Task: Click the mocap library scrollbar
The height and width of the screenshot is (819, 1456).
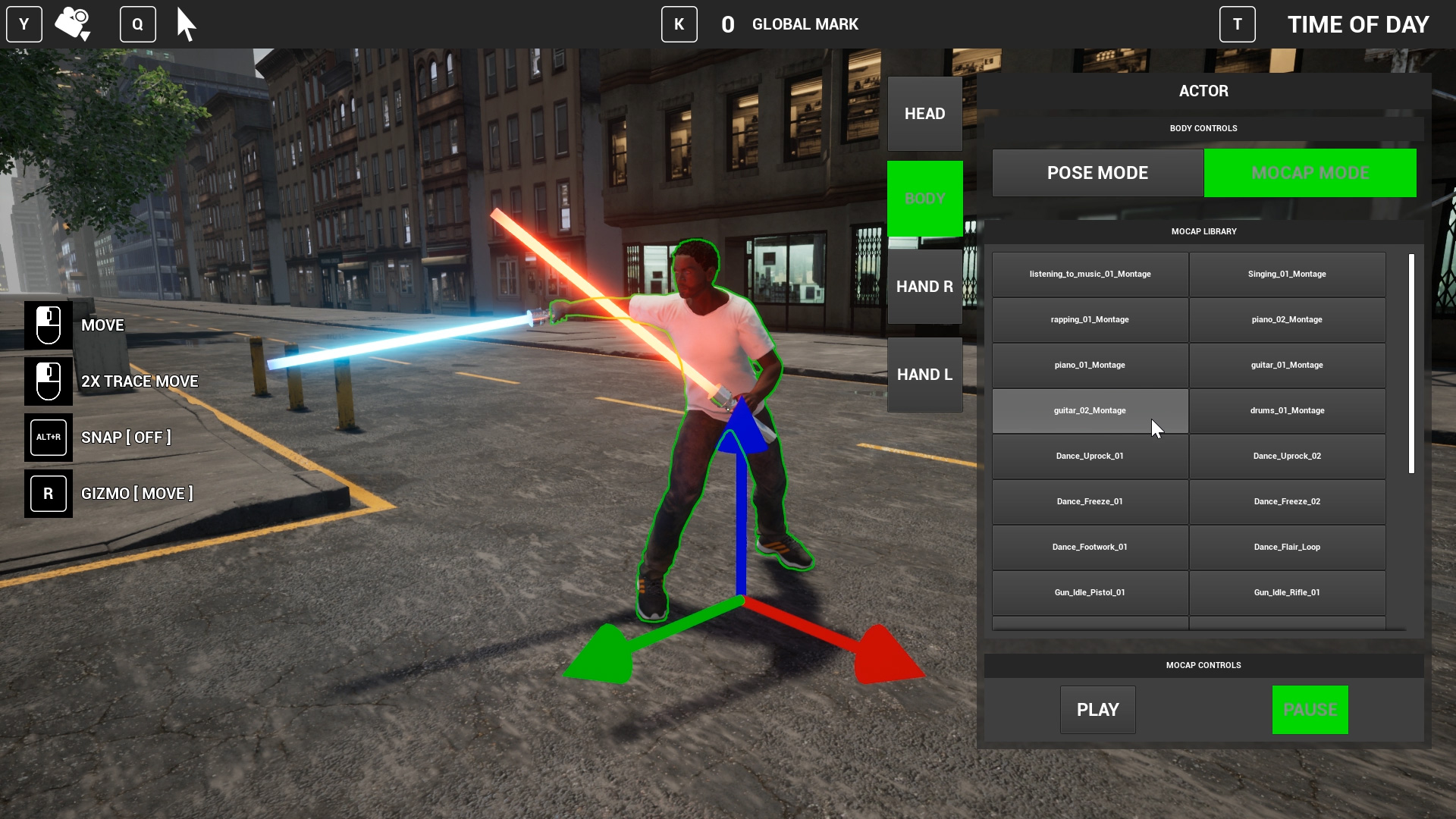Action: click(x=1411, y=364)
